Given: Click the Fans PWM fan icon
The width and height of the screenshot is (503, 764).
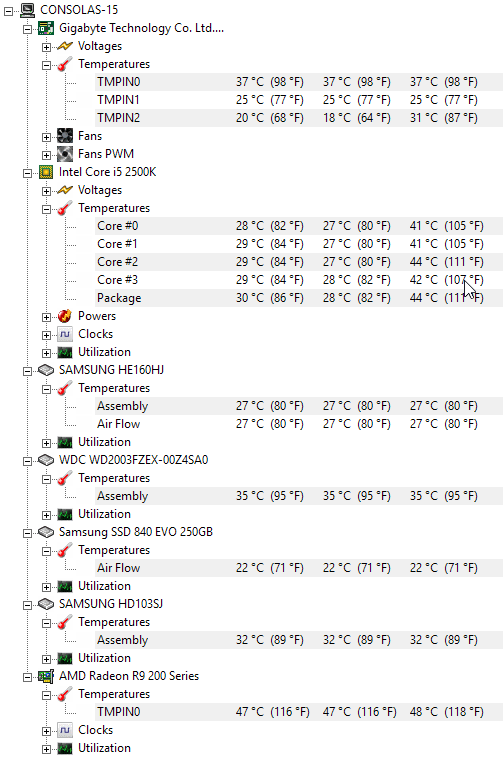Looking at the screenshot, I should [65, 154].
